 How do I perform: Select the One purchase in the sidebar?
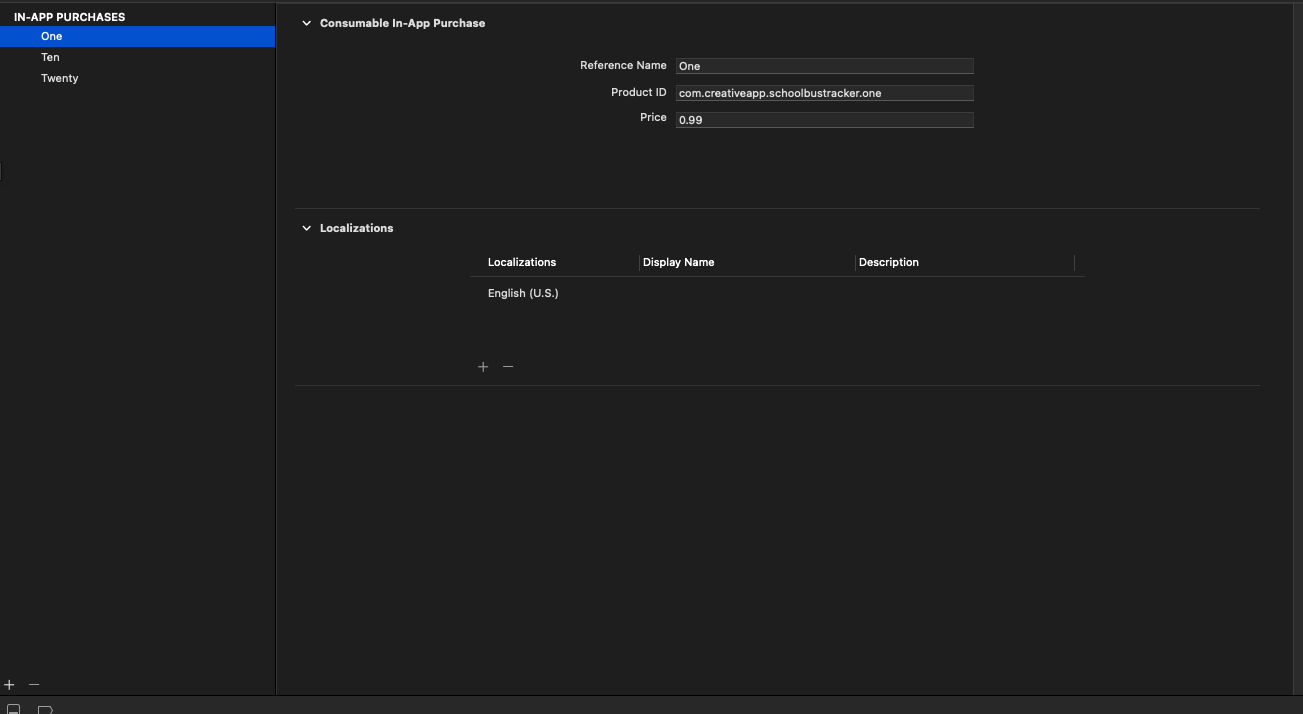click(x=51, y=36)
